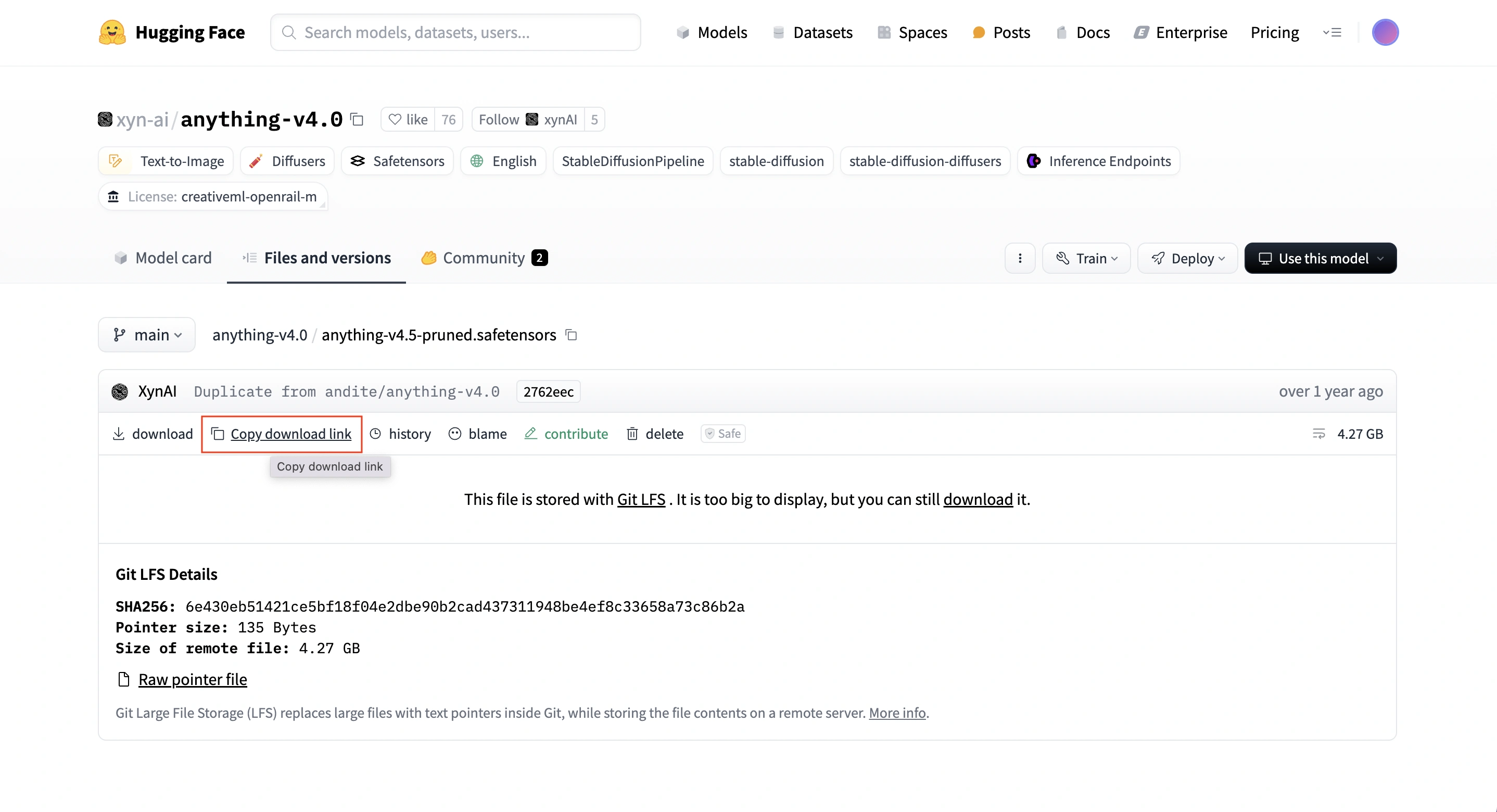Click the contribute pencil icon
The height and width of the screenshot is (812, 1497).
[530, 434]
